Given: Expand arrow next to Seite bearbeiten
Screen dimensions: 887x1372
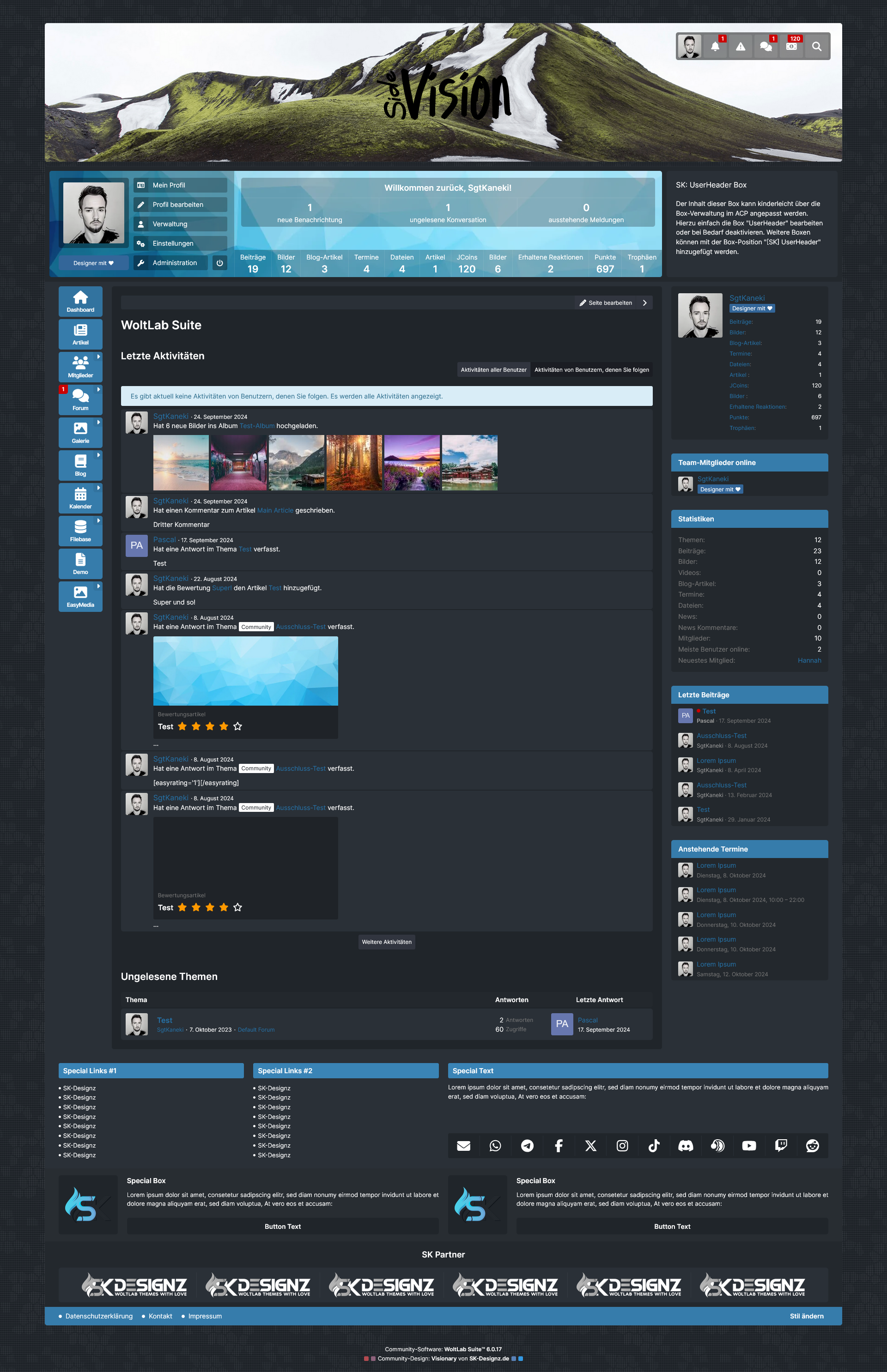Looking at the screenshot, I should (644, 303).
